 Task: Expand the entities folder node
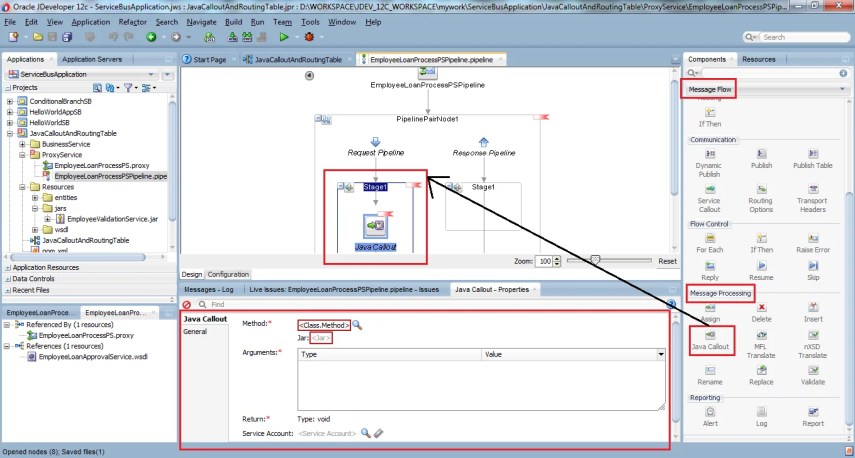(35, 197)
